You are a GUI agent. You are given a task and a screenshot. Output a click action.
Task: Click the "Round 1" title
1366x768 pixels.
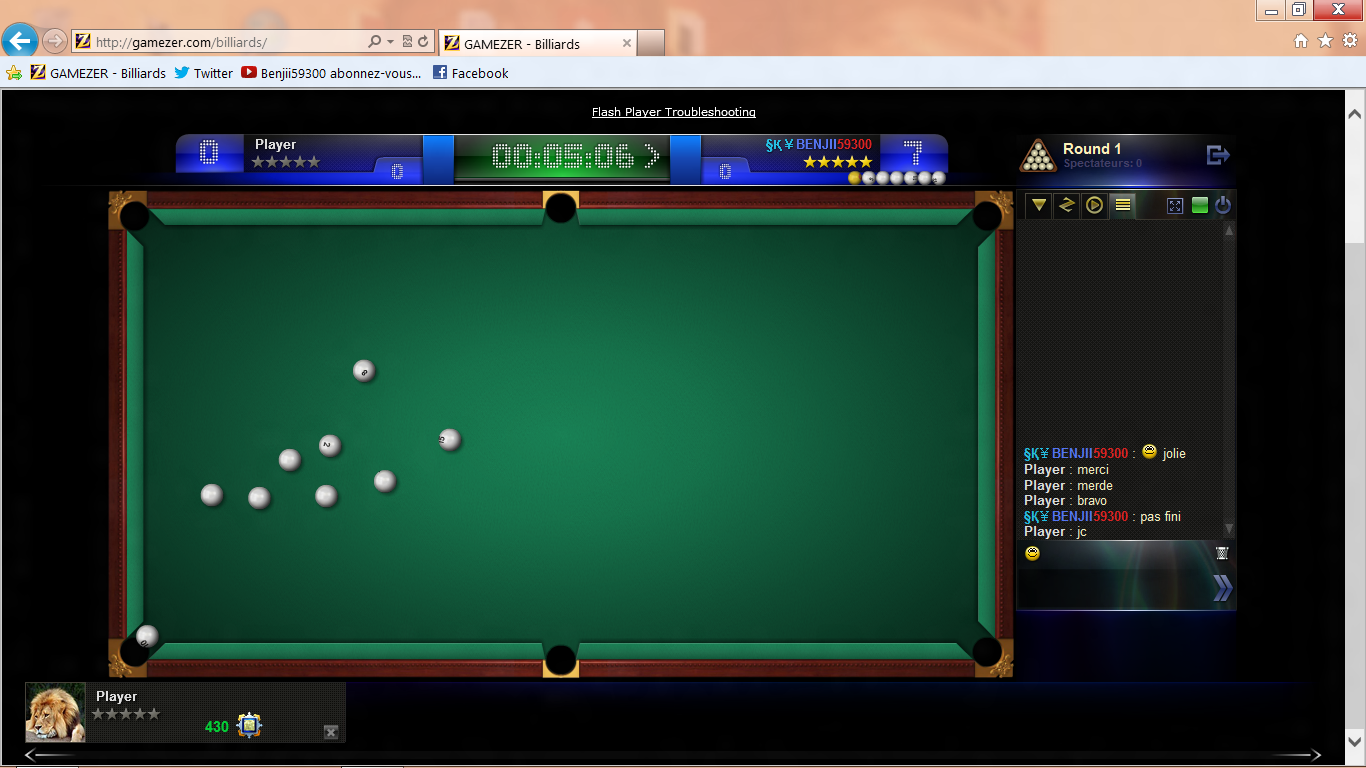coord(1092,148)
